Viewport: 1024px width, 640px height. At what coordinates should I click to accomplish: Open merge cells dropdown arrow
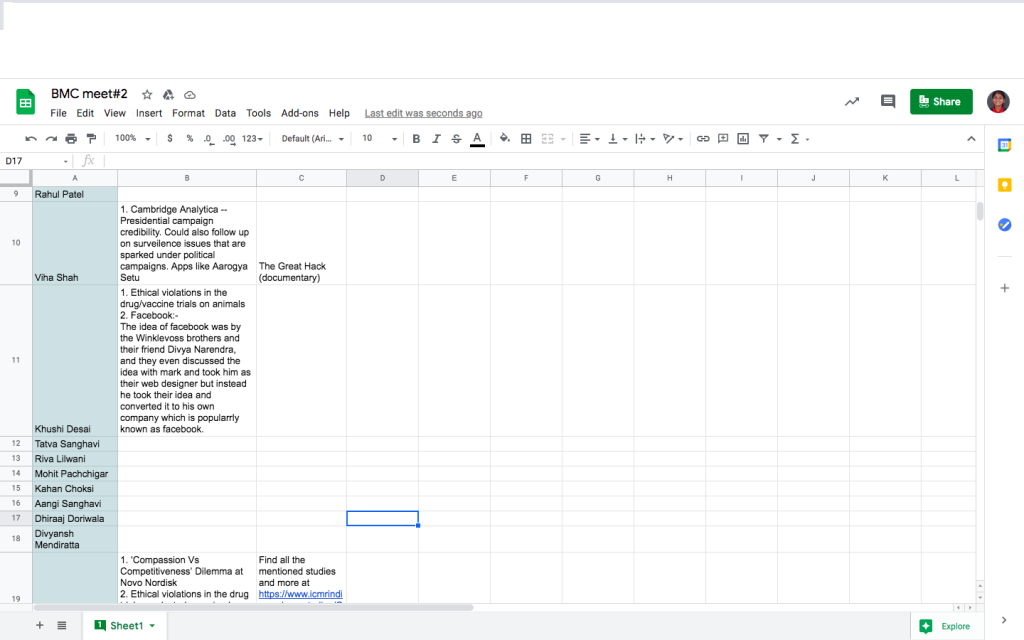pyautogui.click(x=563, y=139)
